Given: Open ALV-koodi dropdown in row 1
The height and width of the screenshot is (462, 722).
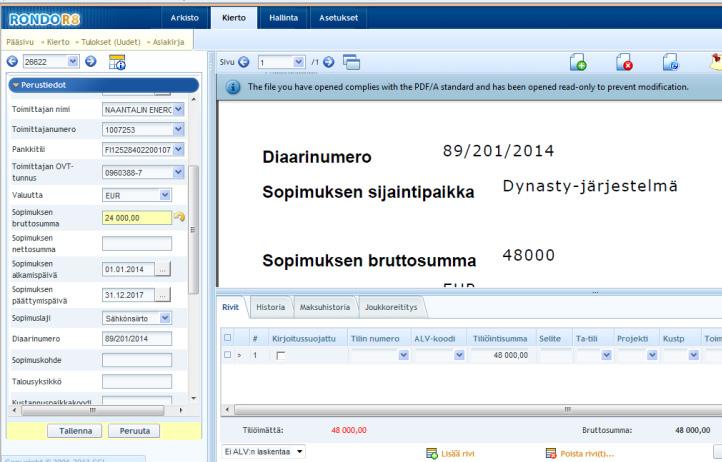Looking at the screenshot, I should [x=459, y=355].
